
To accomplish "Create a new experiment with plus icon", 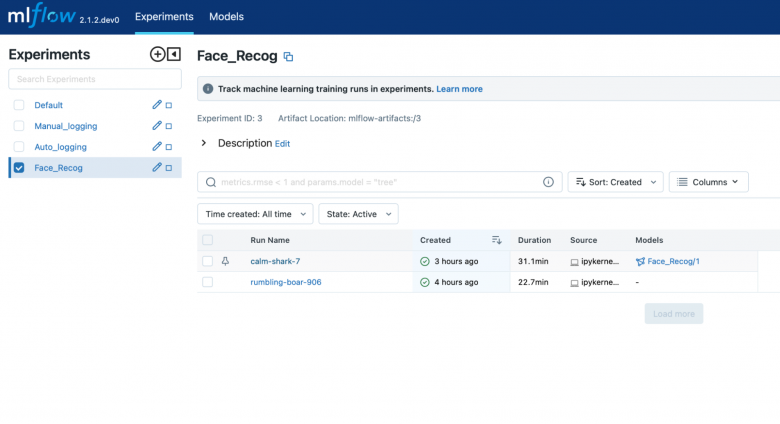I will (x=158, y=54).
